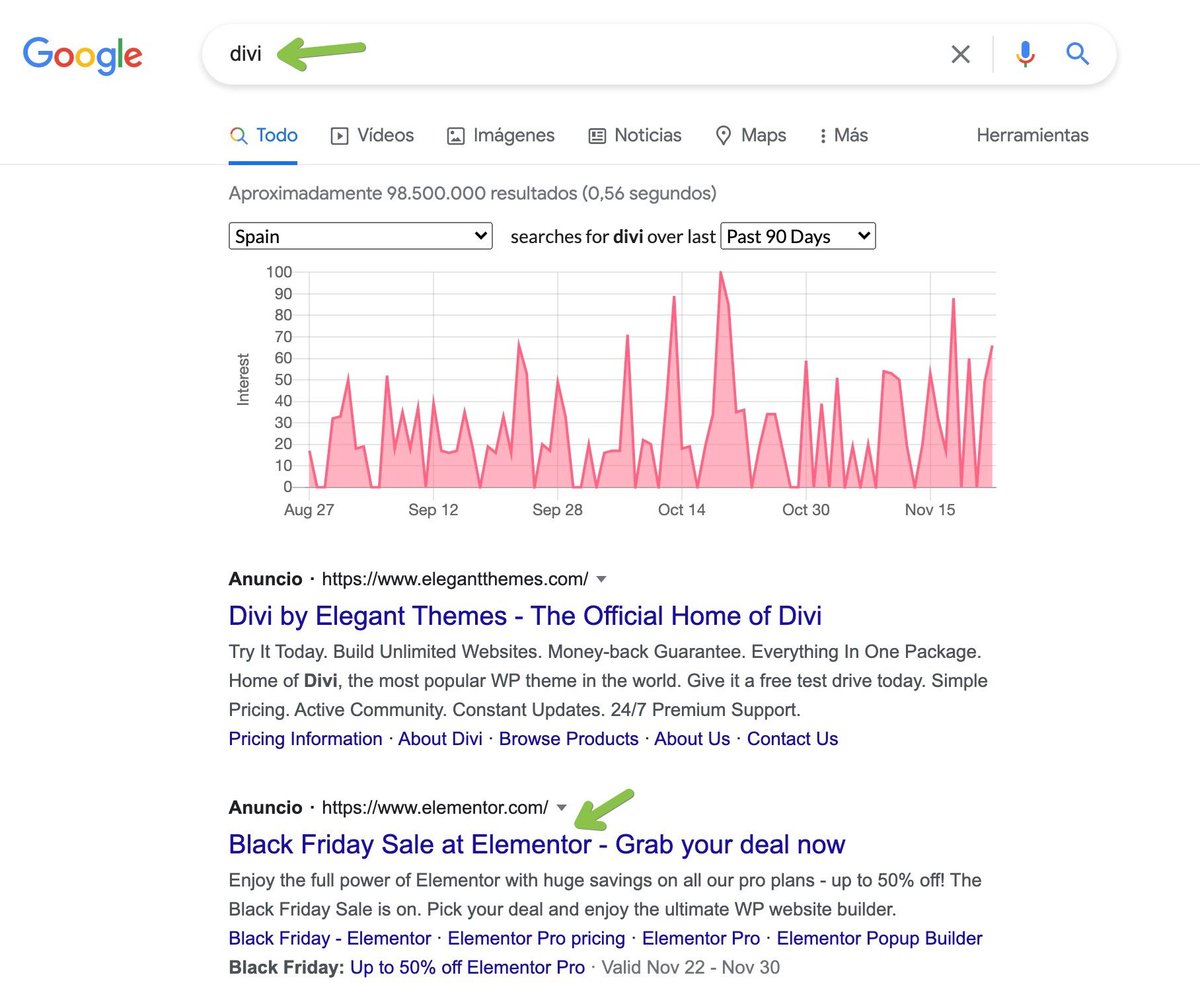Open the Maps tab
1200x1008 pixels.
click(751, 135)
